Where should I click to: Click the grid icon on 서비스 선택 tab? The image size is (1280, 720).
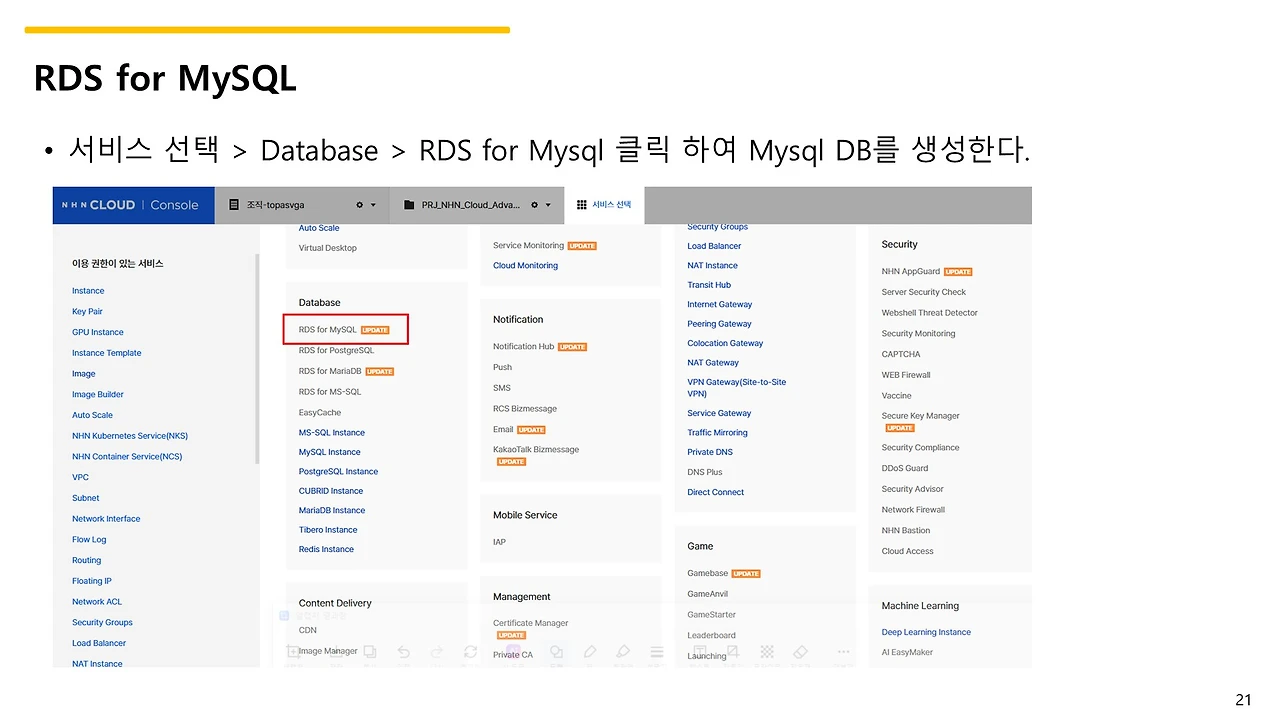(582, 205)
